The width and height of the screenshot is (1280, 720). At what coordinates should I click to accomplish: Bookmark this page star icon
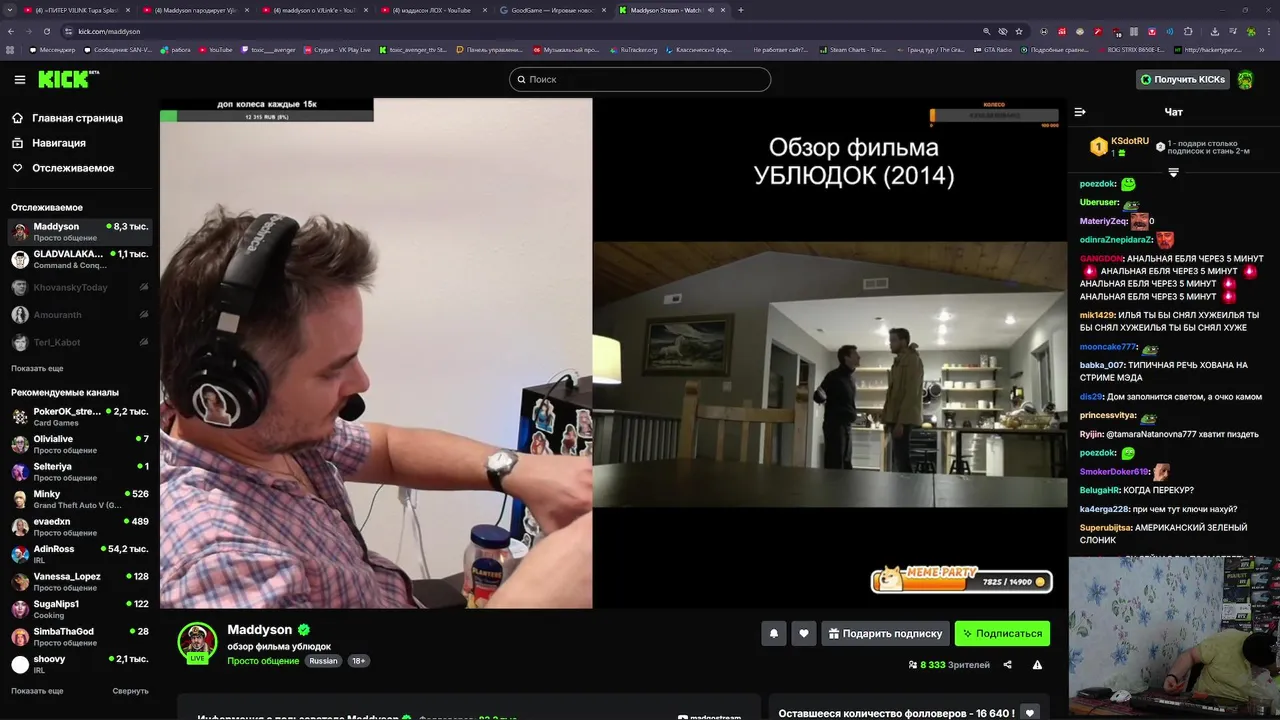coord(1019,31)
